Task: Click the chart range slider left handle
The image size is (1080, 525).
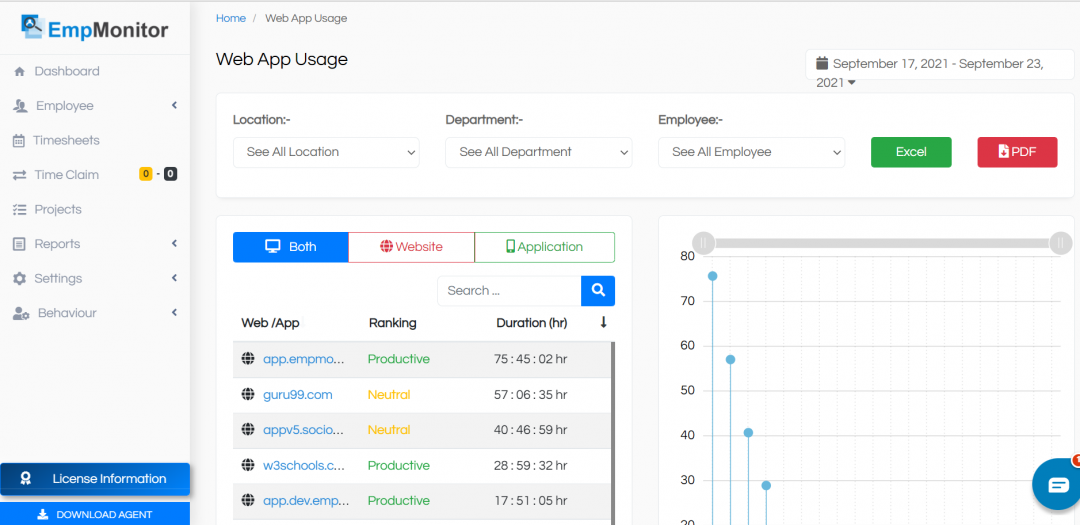Action: pyautogui.click(x=704, y=243)
